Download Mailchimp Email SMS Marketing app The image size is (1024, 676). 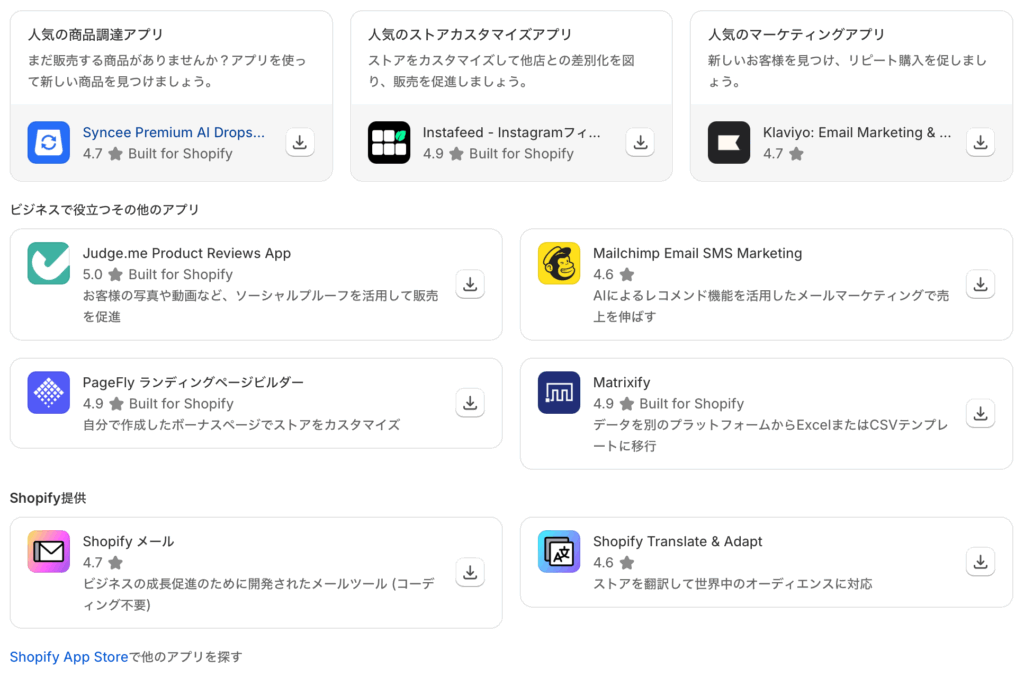pos(980,285)
